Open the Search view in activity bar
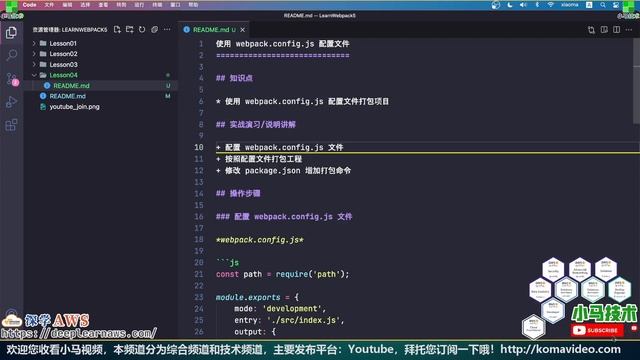 point(11,55)
